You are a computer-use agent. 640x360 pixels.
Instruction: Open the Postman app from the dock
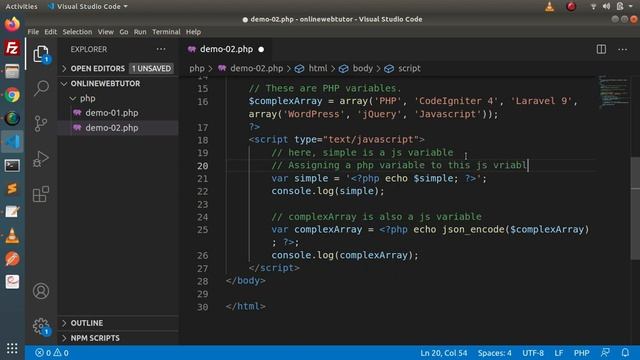point(12,259)
